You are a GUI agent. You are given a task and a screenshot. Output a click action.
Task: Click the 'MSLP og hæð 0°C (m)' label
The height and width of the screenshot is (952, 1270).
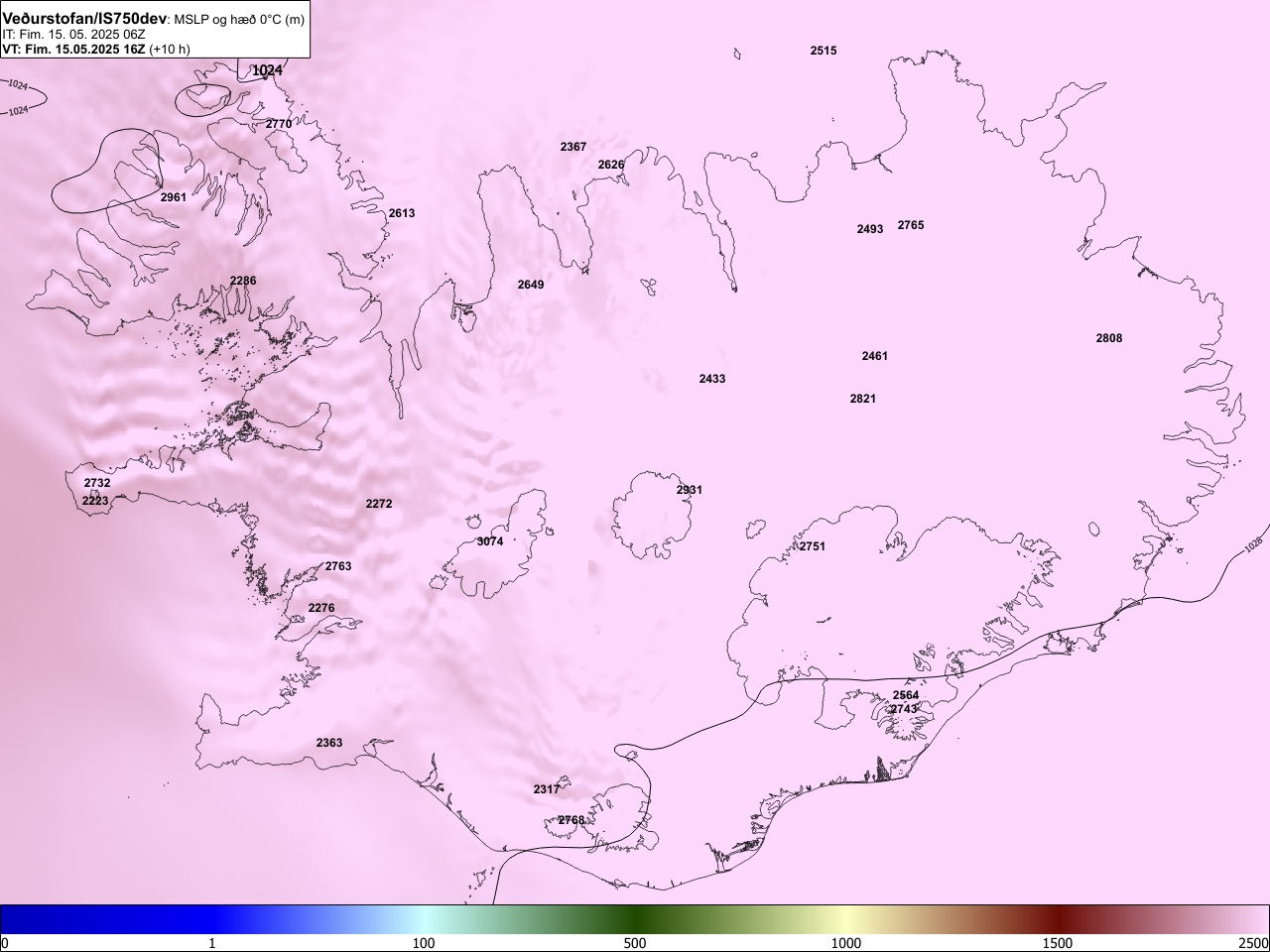click(x=239, y=20)
